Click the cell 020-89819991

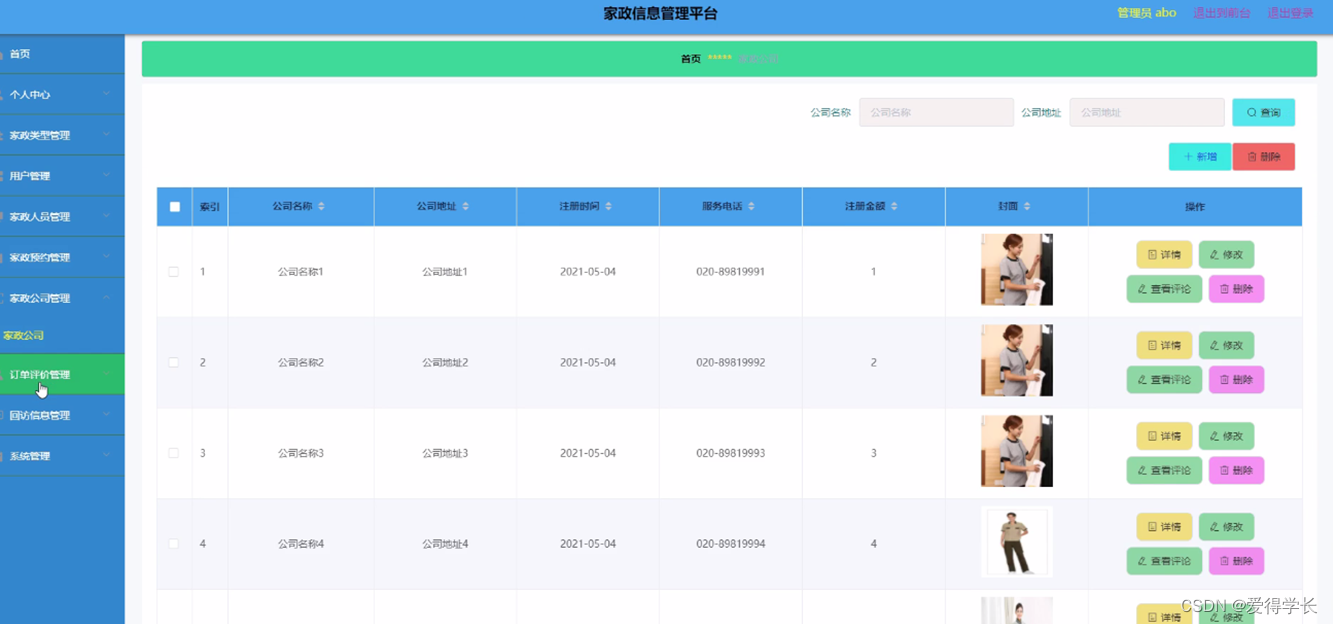pos(730,272)
